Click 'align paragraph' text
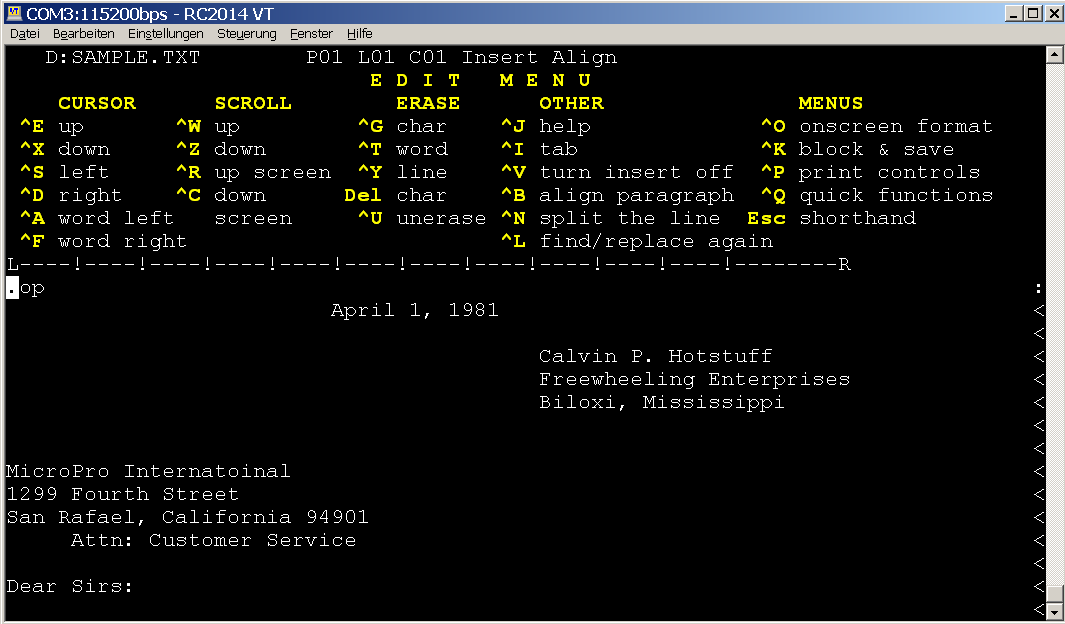The width and height of the screenshot is (1065, 624). coord(636,196)
